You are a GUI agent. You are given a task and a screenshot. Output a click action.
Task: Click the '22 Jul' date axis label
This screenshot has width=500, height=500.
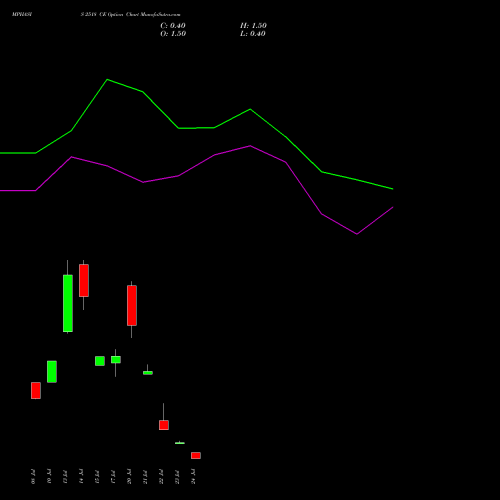pos(161,477)
